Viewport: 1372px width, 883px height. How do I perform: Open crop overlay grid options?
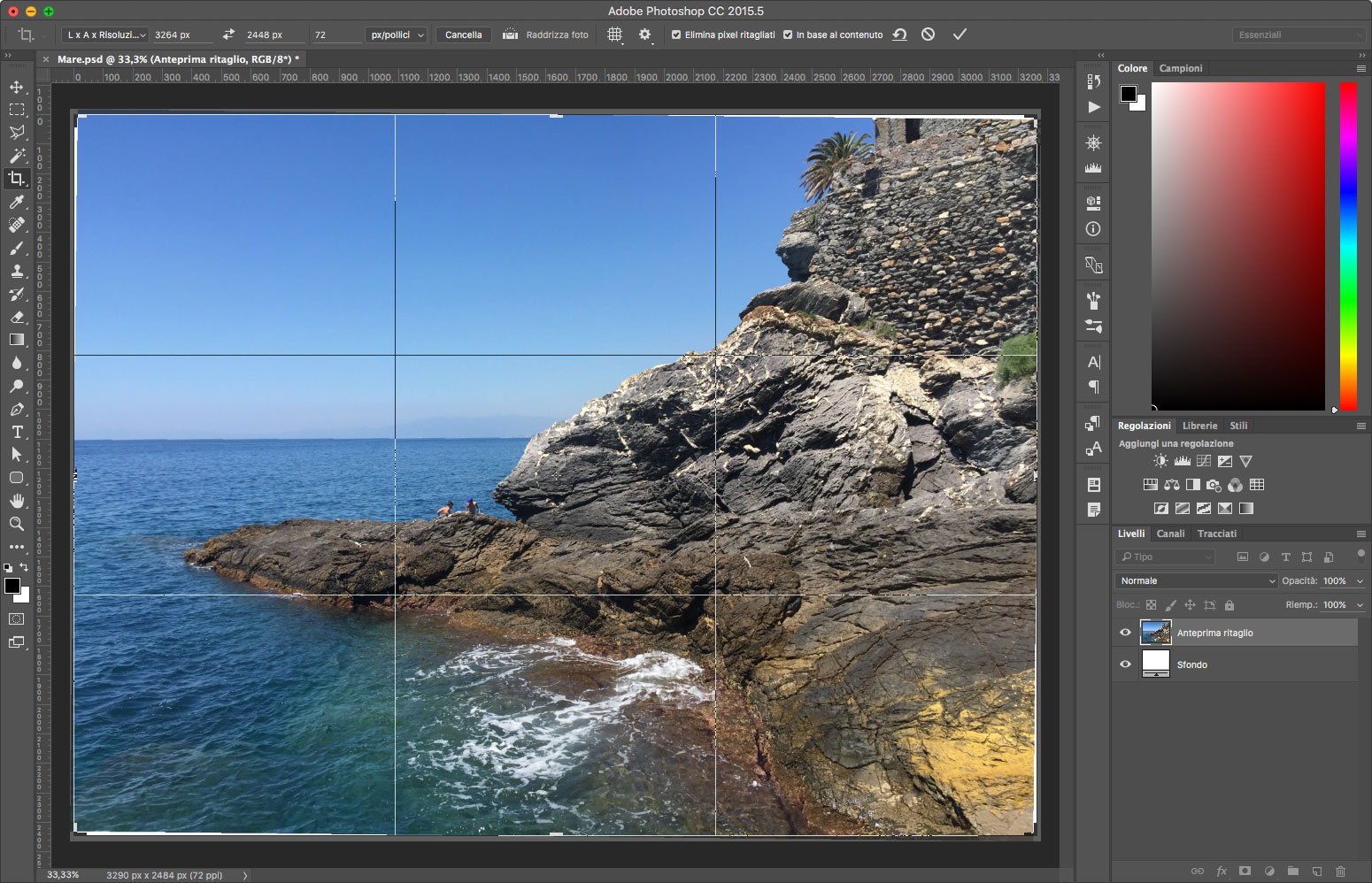coord(615,35)
